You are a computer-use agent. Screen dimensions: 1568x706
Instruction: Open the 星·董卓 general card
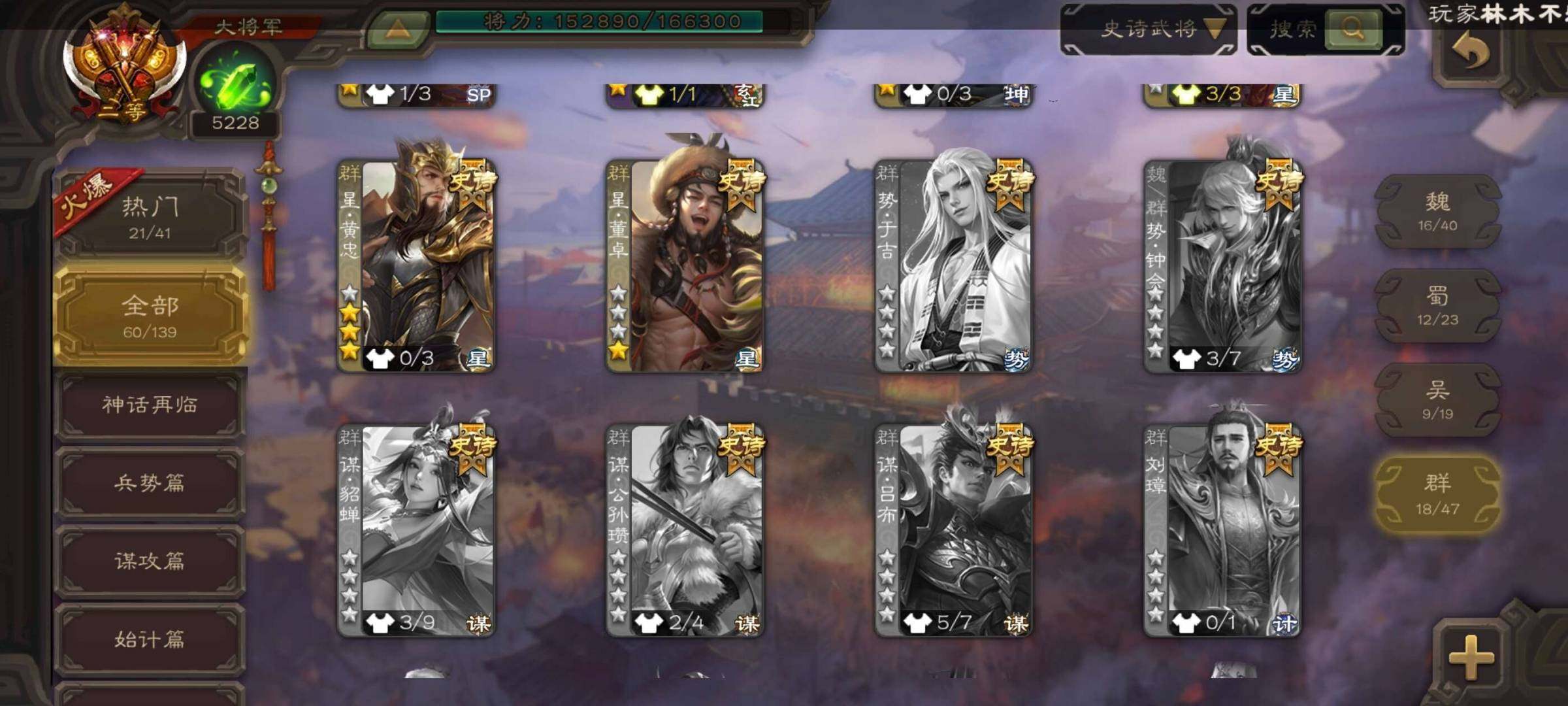[x=685, y=265]
